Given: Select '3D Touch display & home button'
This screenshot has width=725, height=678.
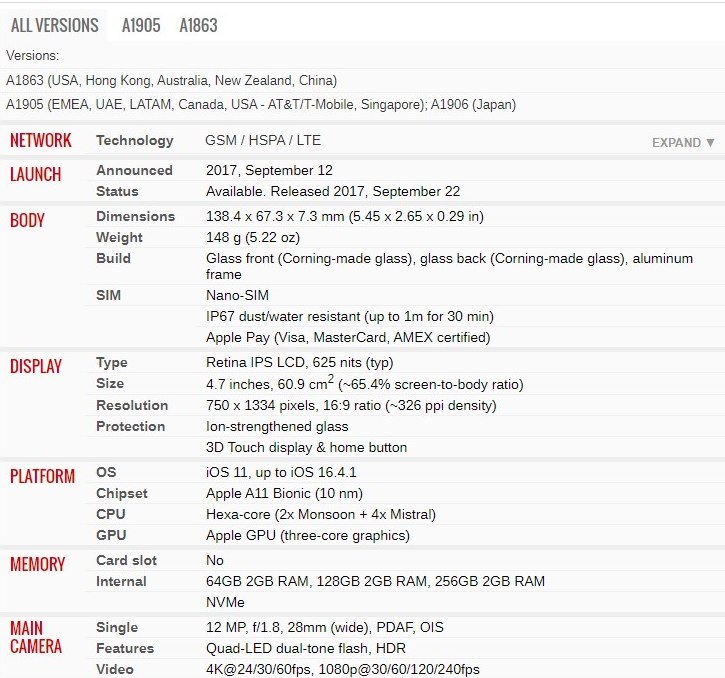Looking at the screenshot, I should click(x=307, y=448).
